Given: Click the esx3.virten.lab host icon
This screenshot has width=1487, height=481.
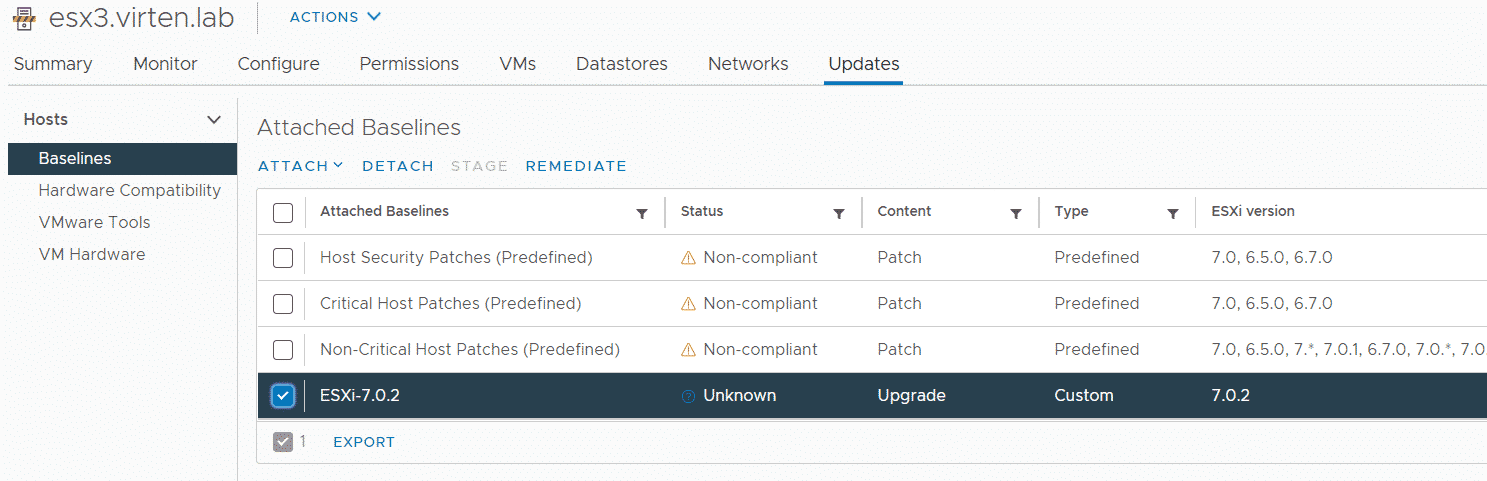Looking at the screenshot, I should click(x=24, y=17).
